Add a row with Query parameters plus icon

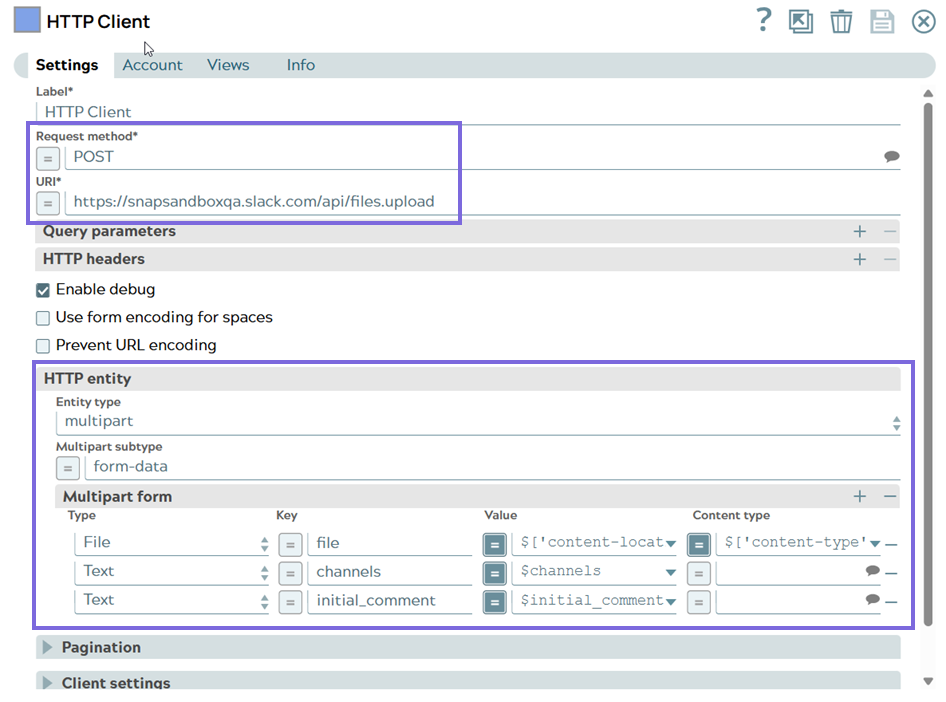click(x=859, y=231)
